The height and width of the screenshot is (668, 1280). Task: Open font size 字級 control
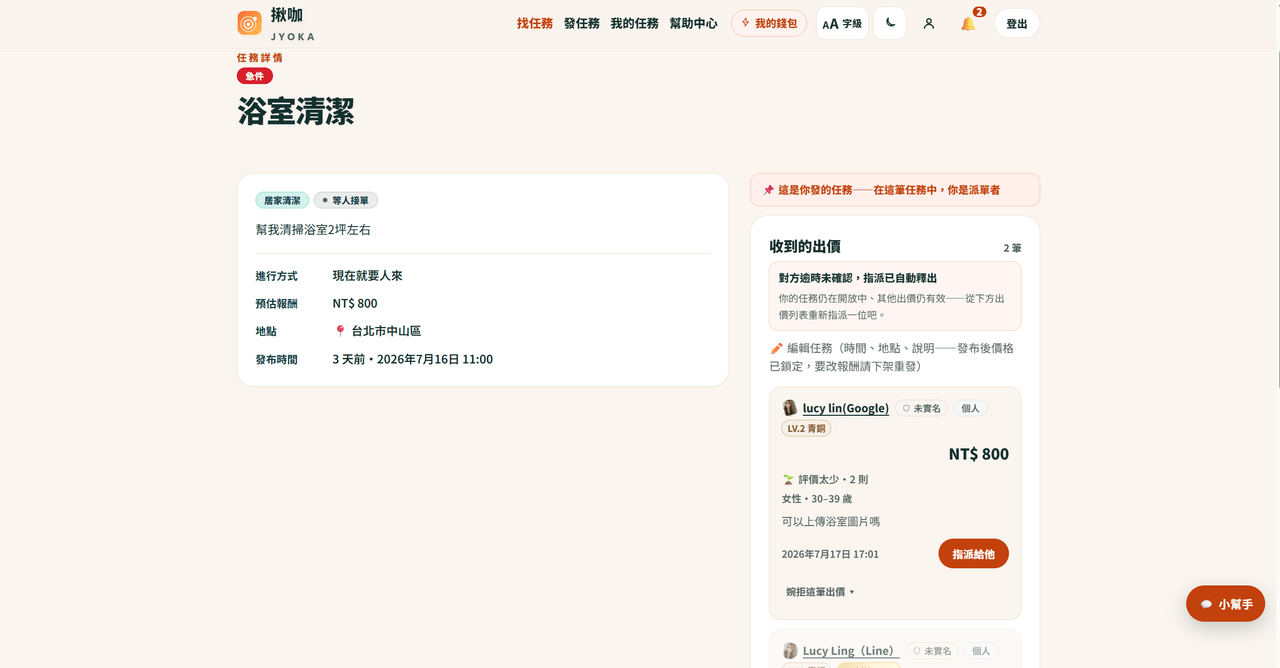[x=842, y=23]
